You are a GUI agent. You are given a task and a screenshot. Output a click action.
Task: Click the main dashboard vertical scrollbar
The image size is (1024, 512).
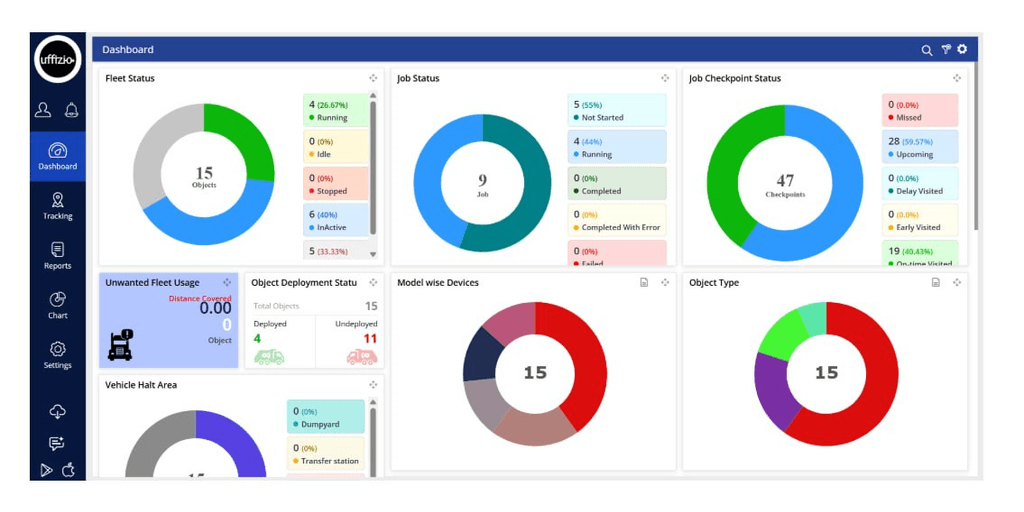[x=976, y=147]
